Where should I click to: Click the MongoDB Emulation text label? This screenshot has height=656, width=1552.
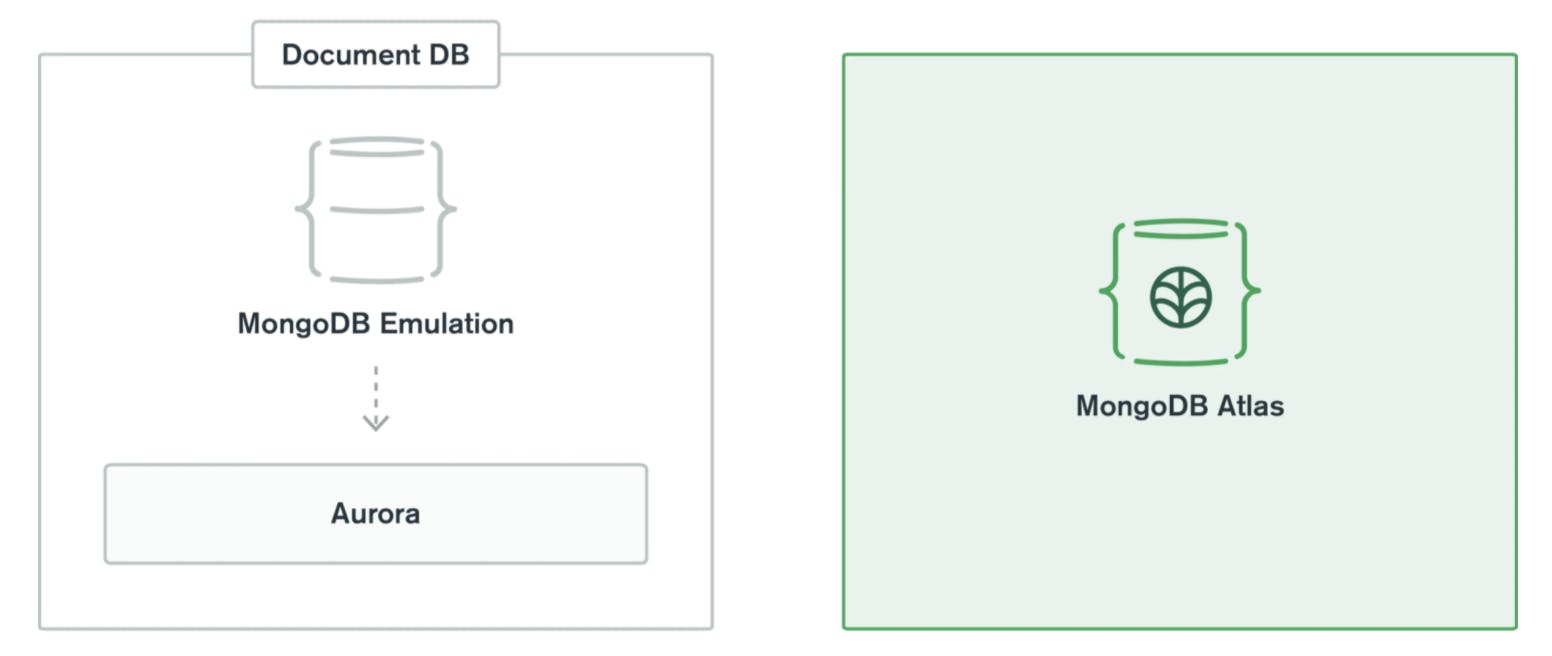point(376,324)
